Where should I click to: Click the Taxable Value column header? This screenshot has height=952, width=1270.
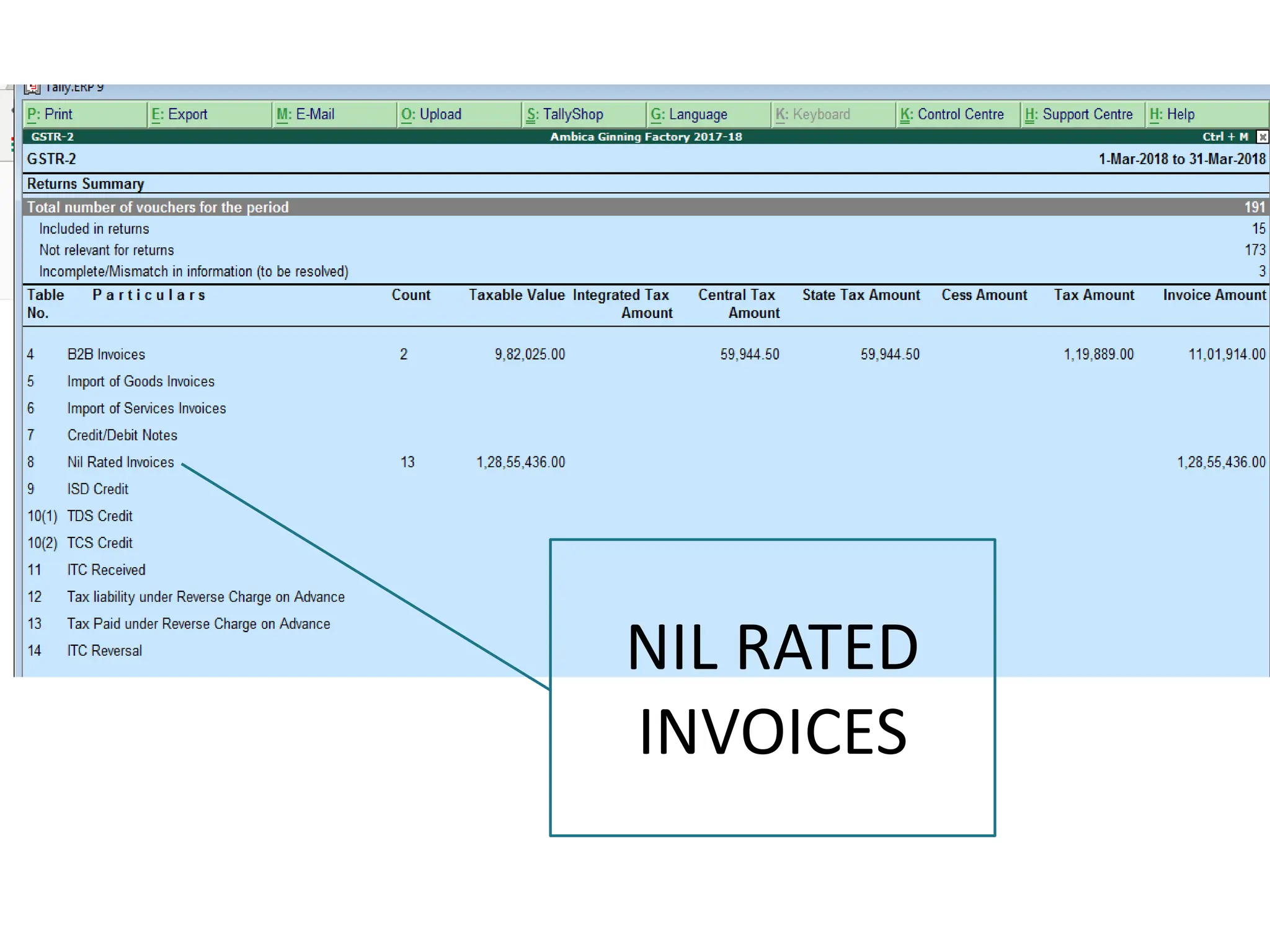pyautogui.click(x=517, y=295)
